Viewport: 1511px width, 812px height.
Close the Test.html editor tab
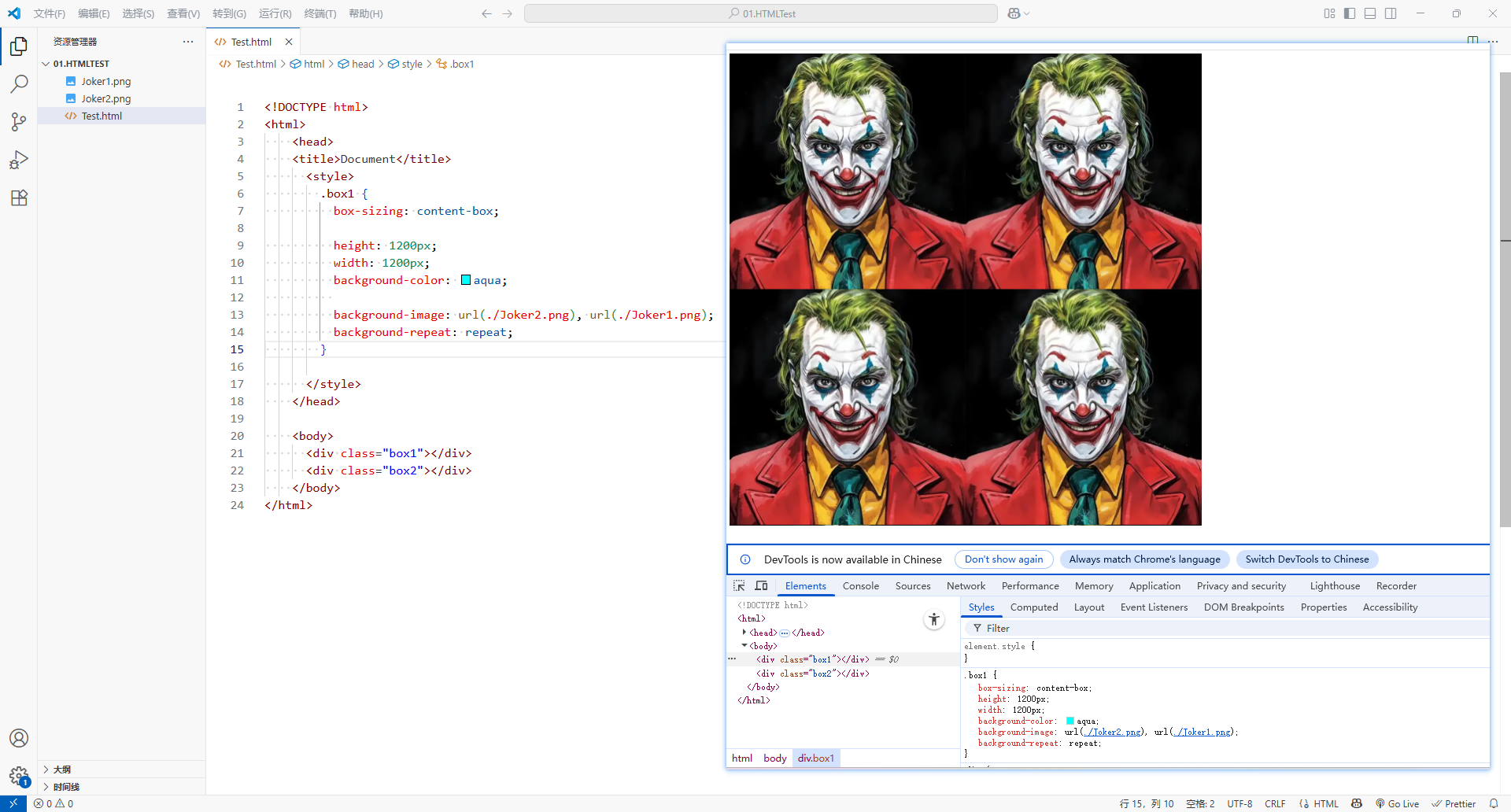pyautogui.click(x=289, y=42)
